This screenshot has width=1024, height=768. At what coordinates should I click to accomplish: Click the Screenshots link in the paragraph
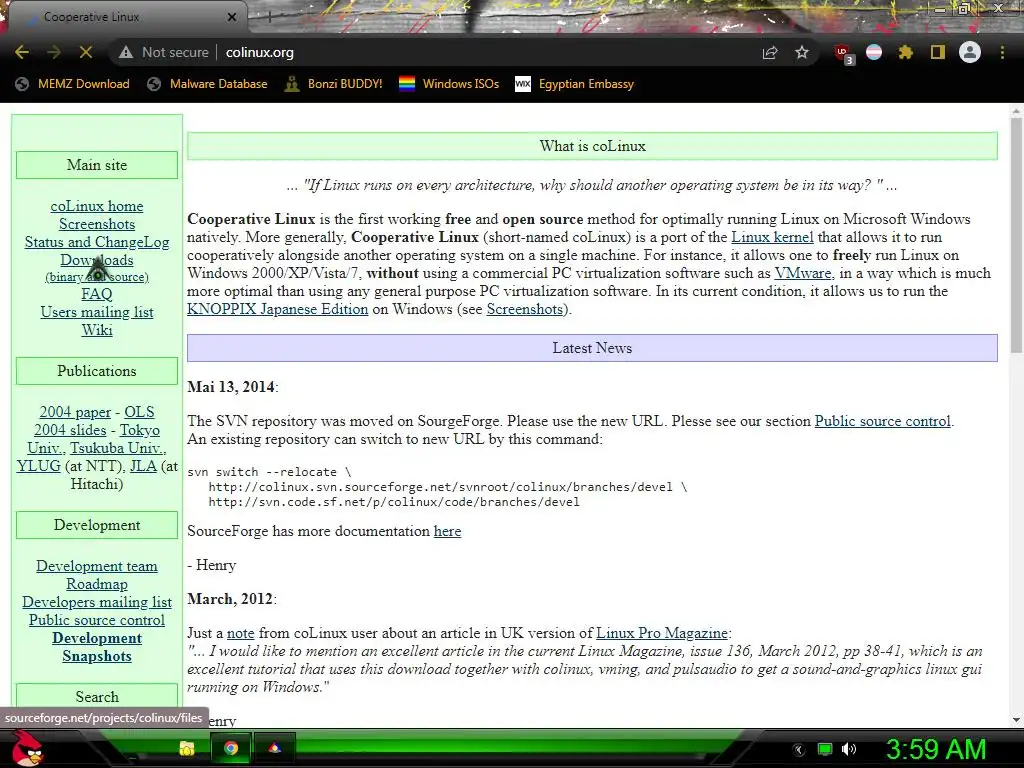point(524,309)
